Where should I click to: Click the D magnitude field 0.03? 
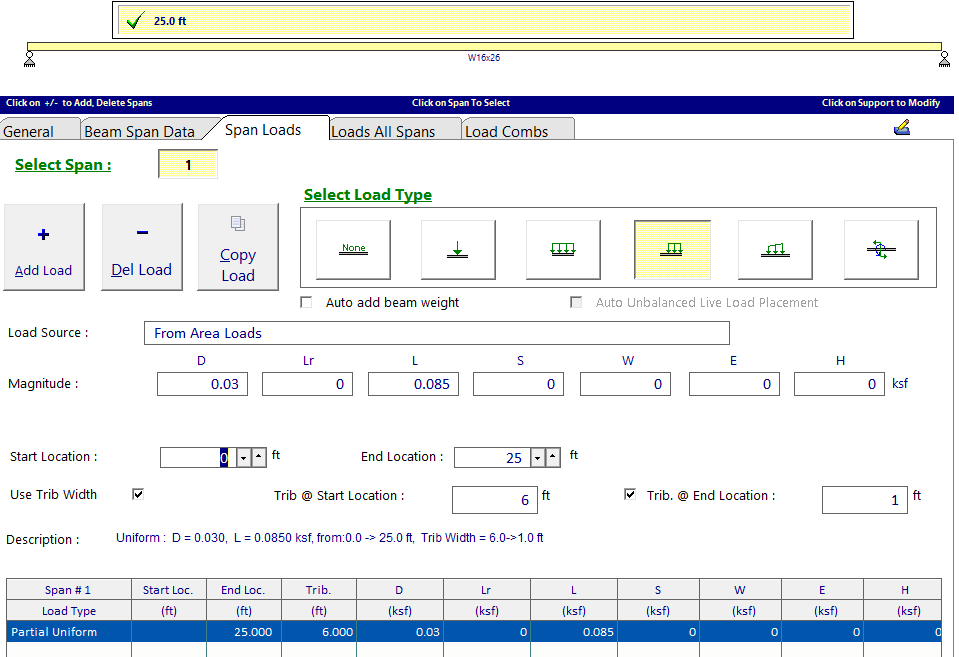pos(202,384)
